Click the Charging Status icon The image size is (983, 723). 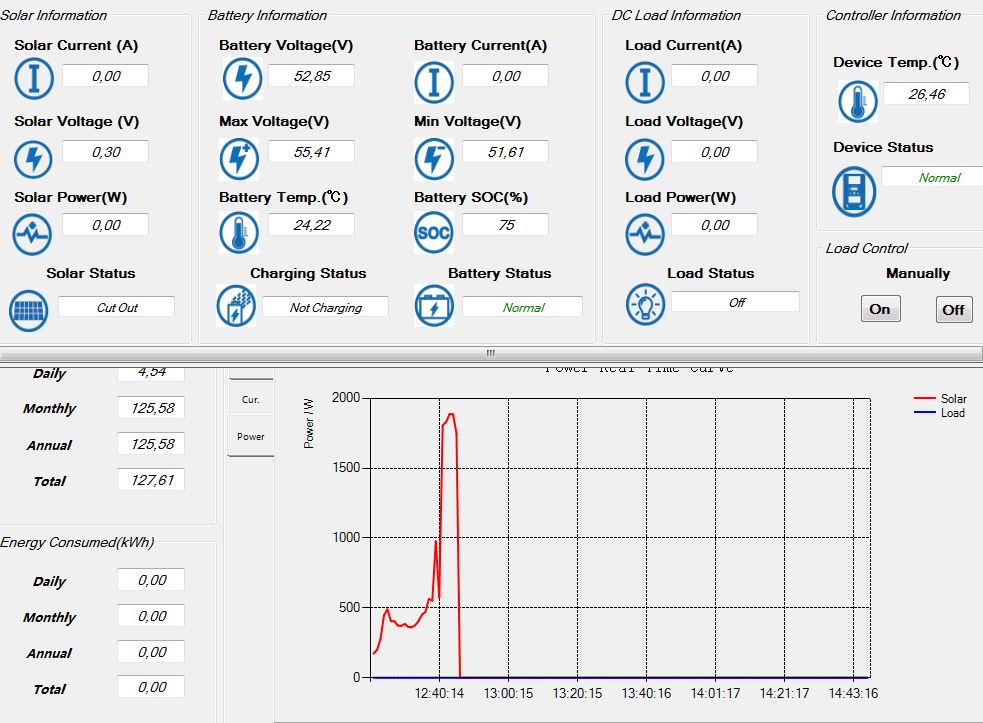coord(236,307)
